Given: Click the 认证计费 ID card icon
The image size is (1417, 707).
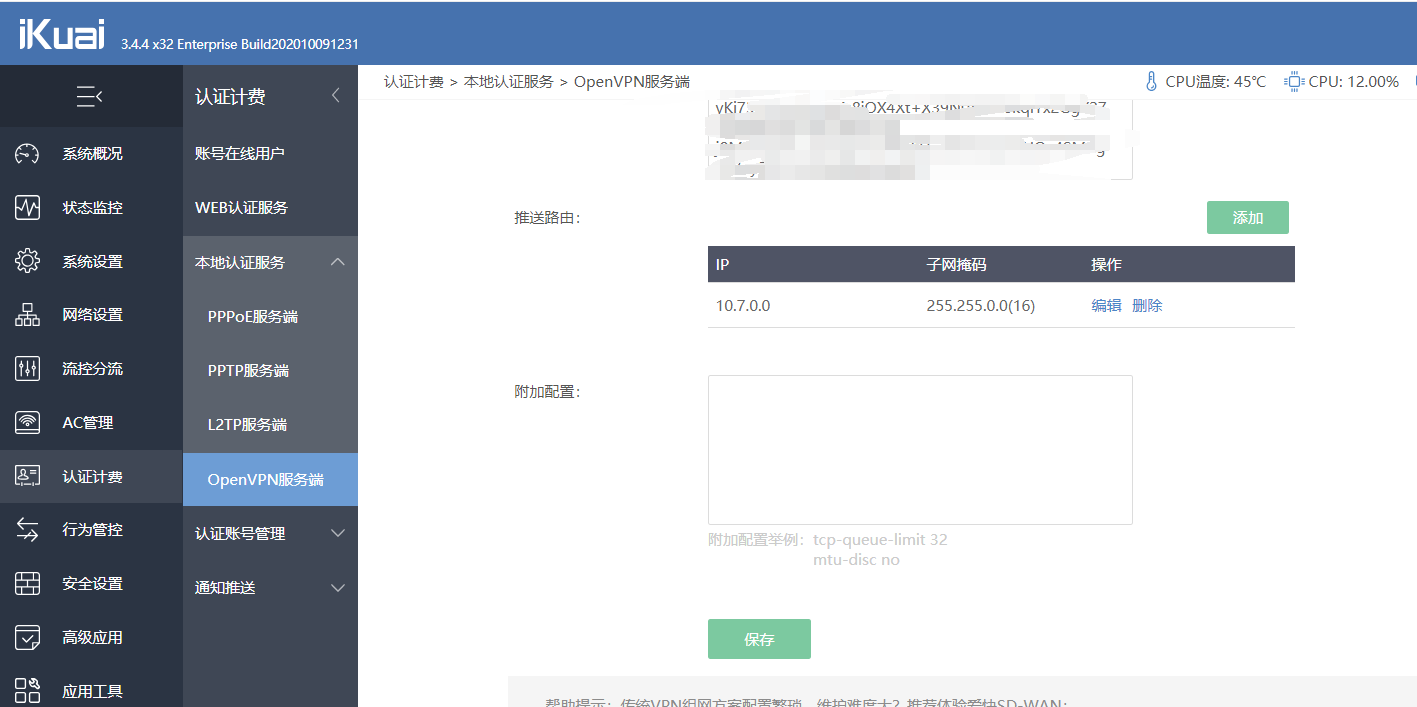Looking at the screenshot, I should click(x=27, y=477).
